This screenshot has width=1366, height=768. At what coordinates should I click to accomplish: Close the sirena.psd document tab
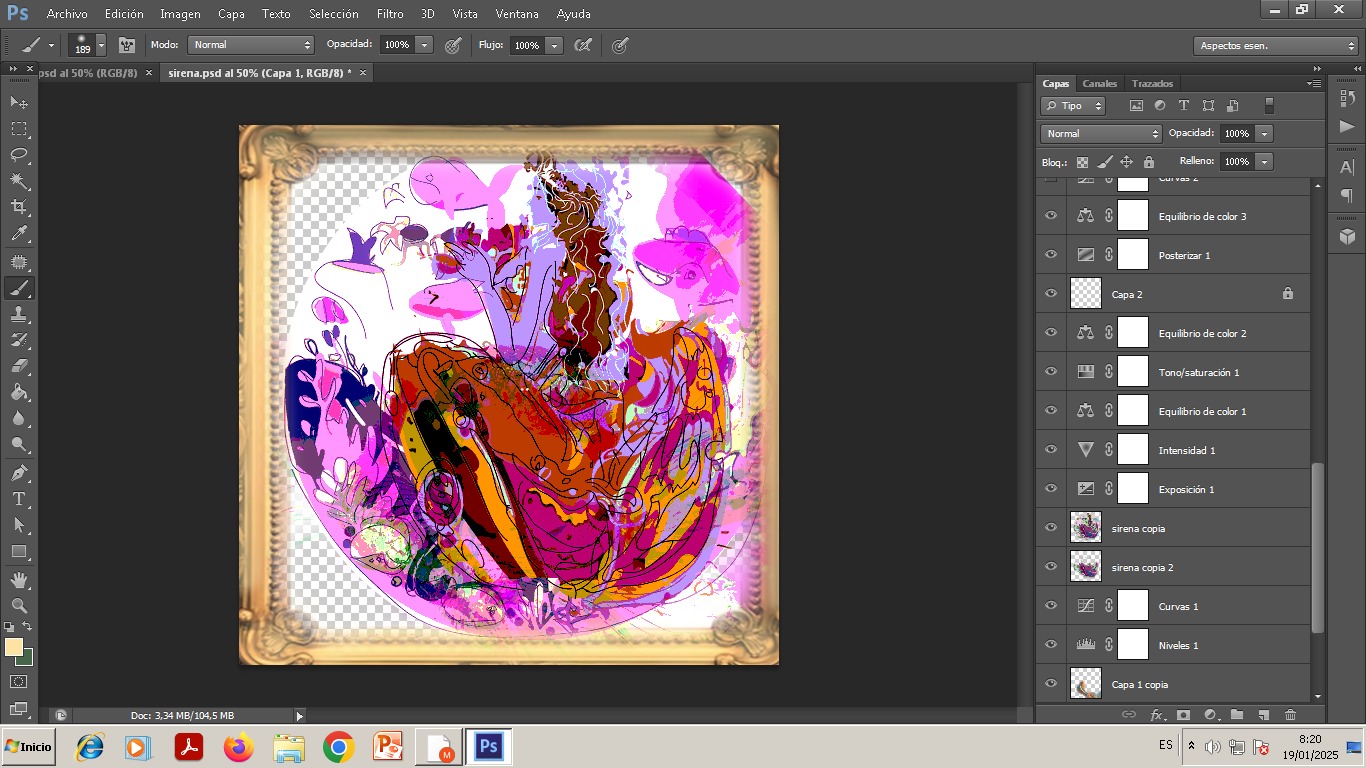pyautogui.click(x=363, y=73)
